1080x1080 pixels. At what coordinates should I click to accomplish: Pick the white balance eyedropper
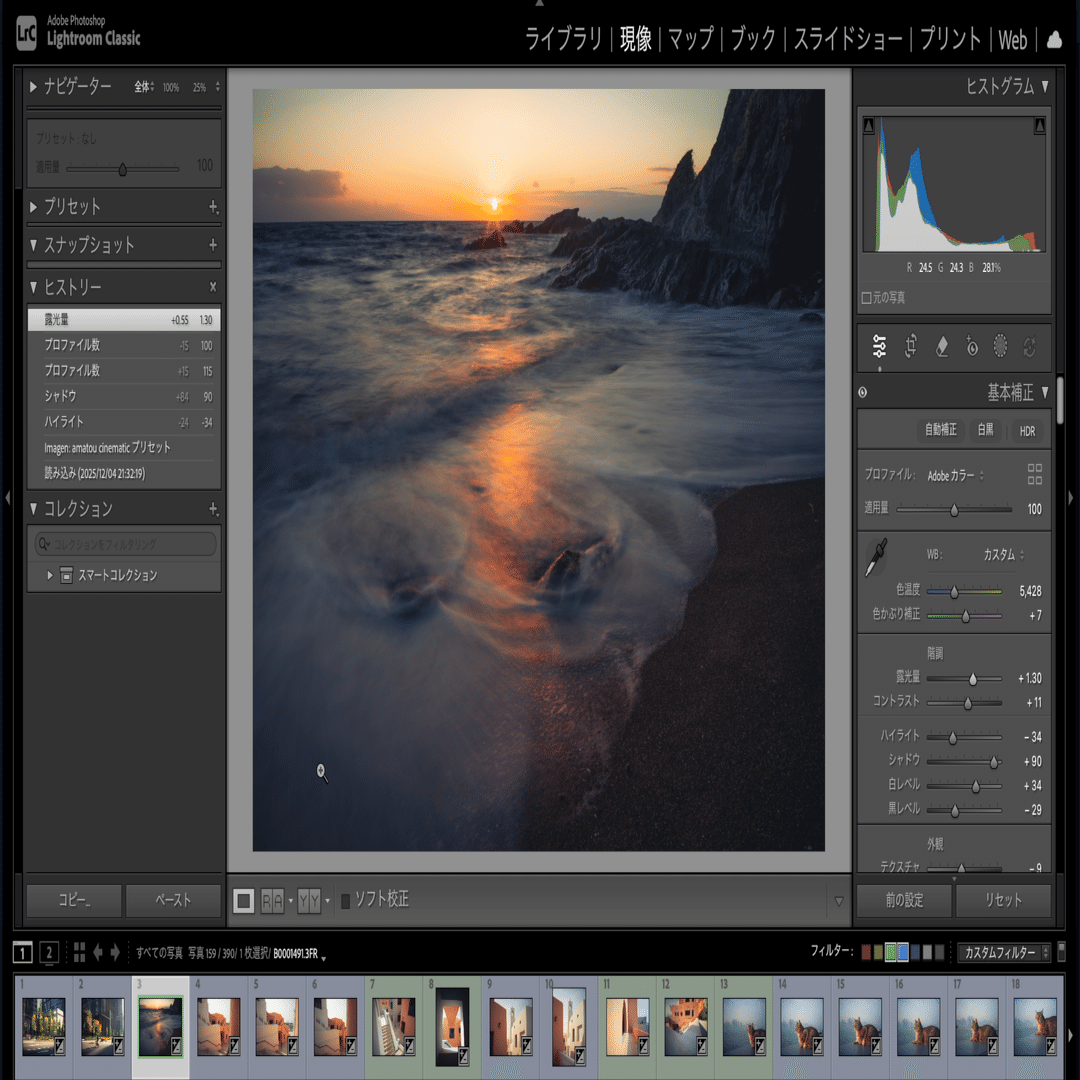coord(876,557)
